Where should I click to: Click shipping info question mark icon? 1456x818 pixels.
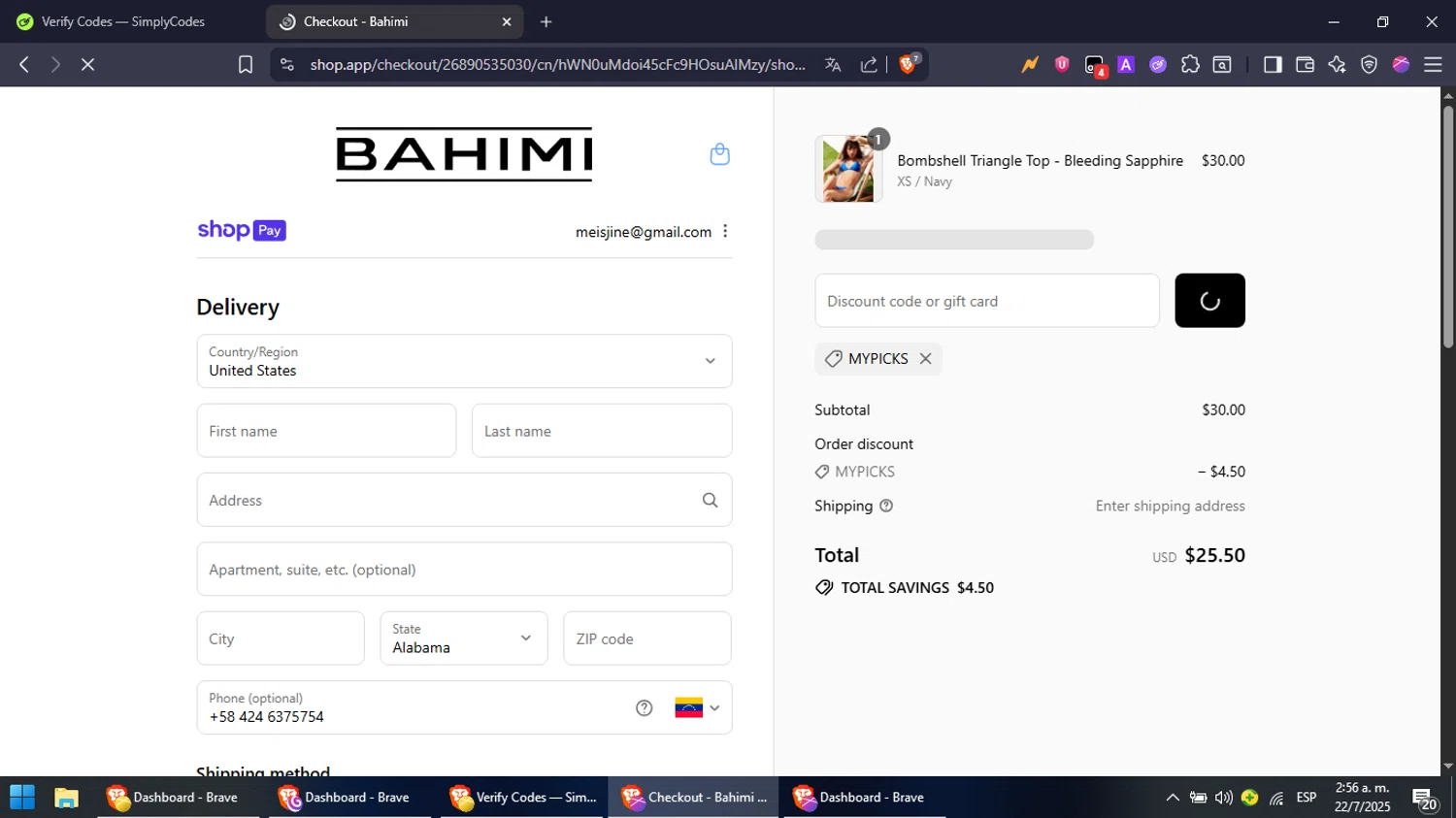886,506
